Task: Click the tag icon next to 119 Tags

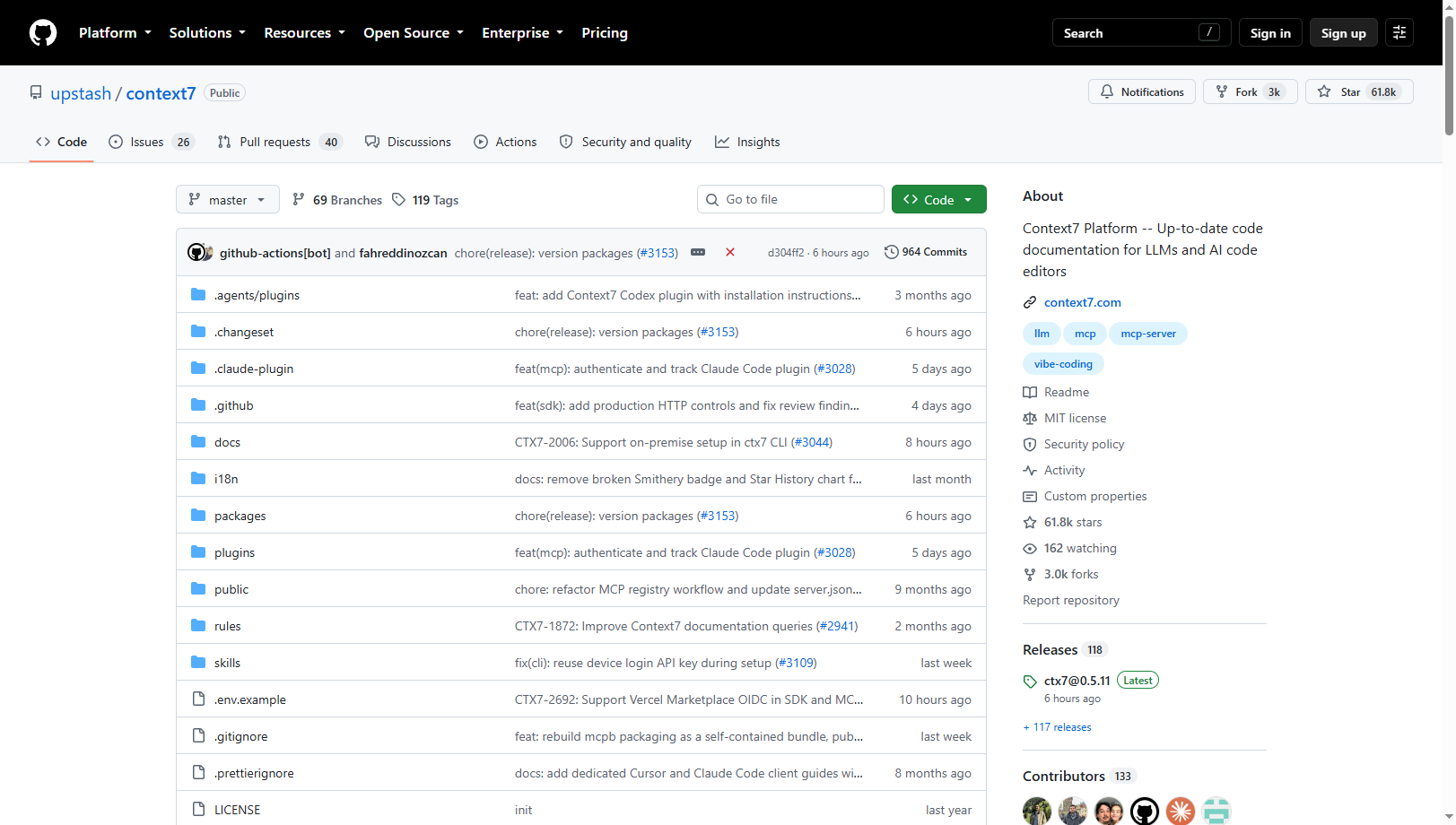Action: click(399, 199)
